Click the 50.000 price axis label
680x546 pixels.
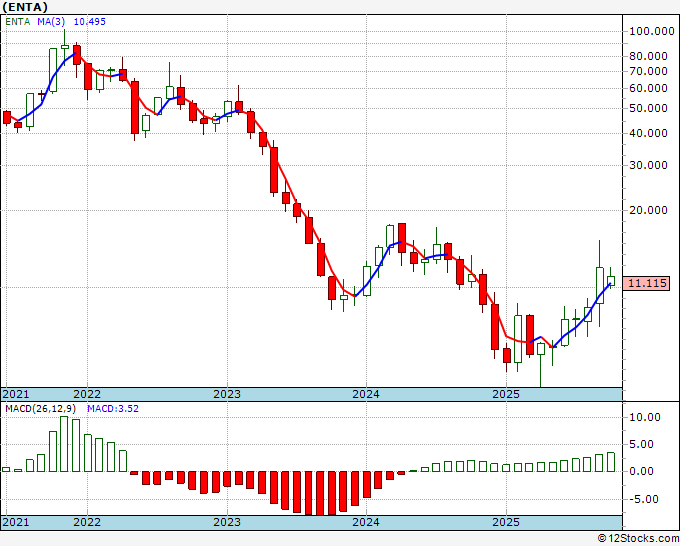[x=648, y=108]
